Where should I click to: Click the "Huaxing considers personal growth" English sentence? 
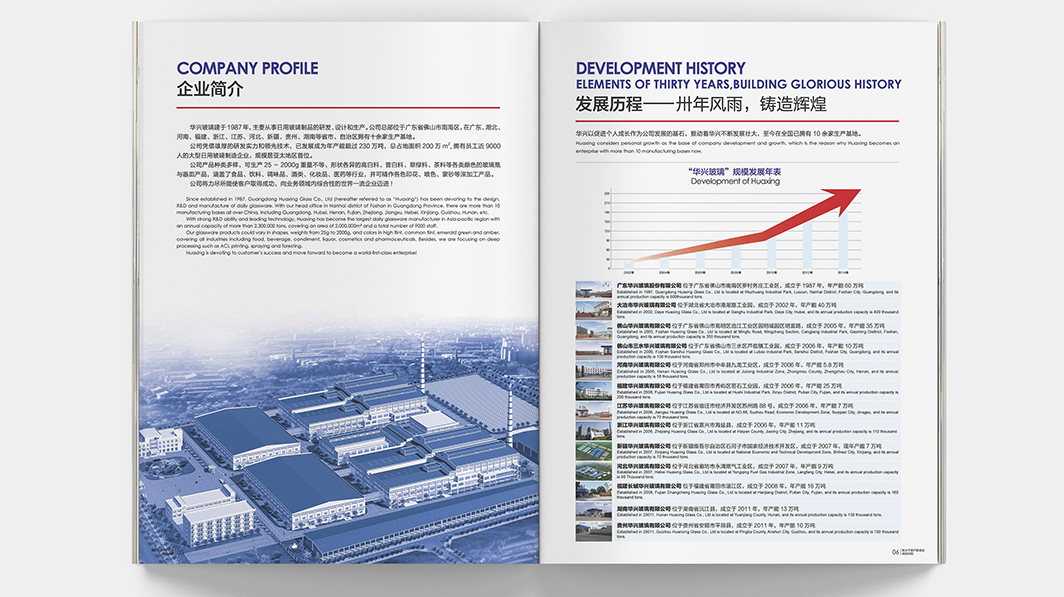738,147
